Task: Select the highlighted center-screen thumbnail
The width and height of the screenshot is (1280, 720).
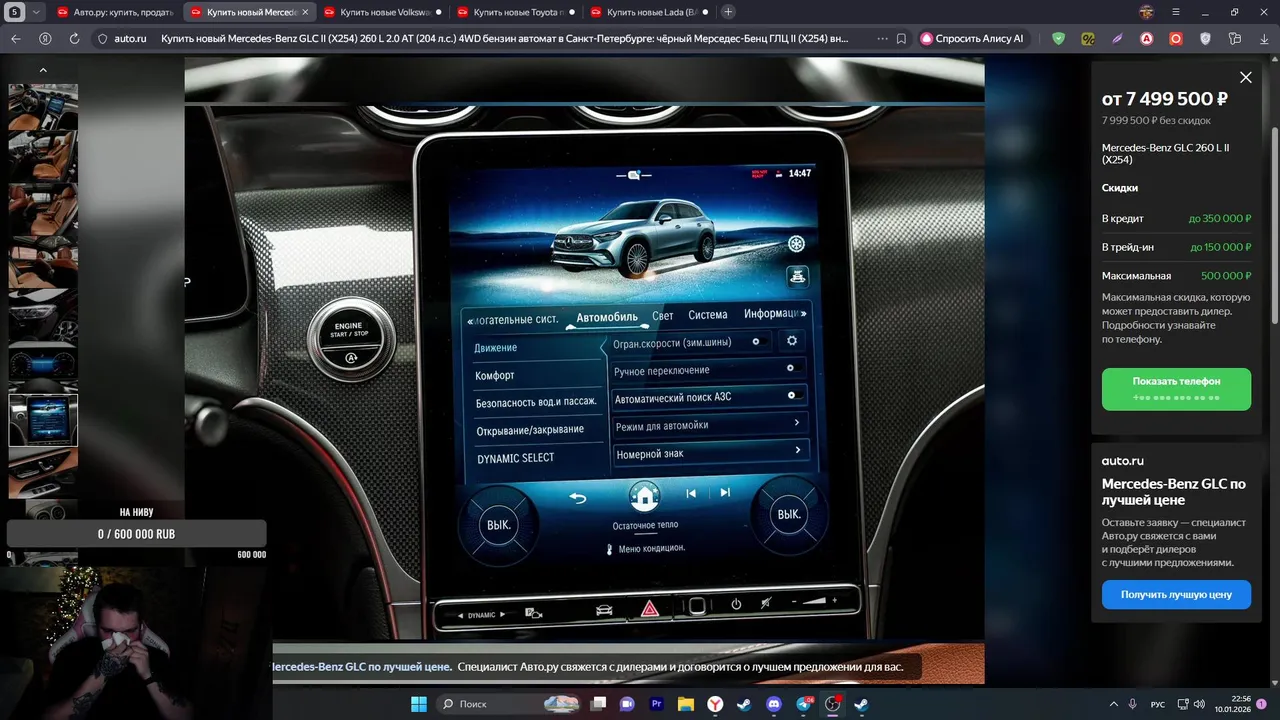Action: coord(43,420)
